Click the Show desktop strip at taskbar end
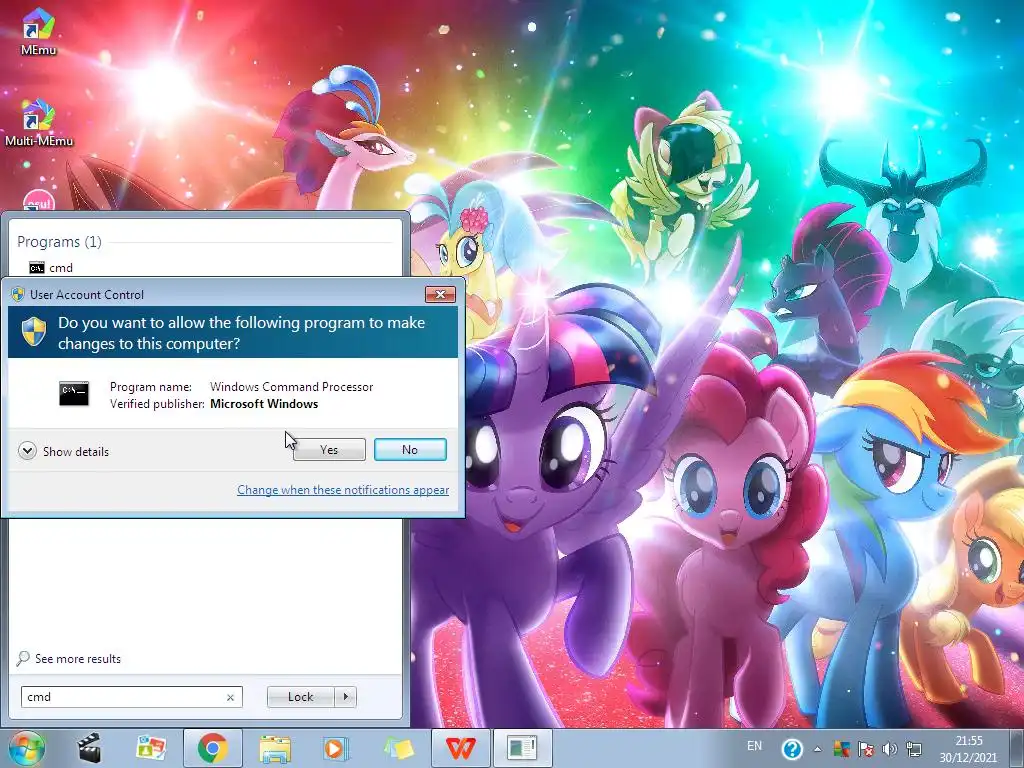This screenshot has height=768, width=1024. tap(1017, 749)
